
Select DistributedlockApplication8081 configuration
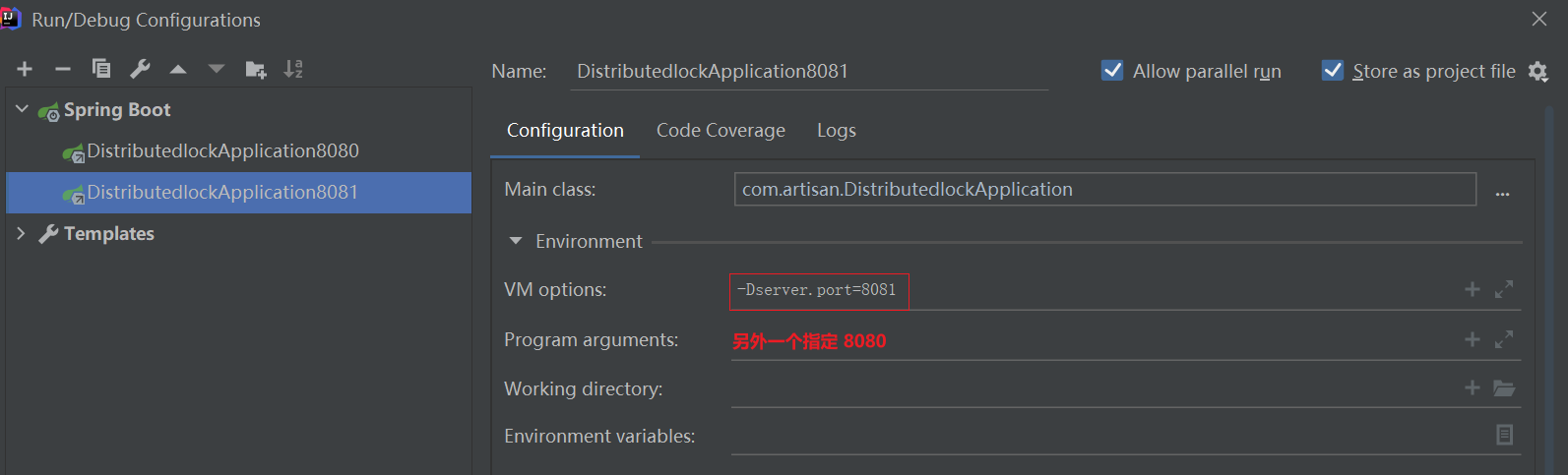[222, 193]
